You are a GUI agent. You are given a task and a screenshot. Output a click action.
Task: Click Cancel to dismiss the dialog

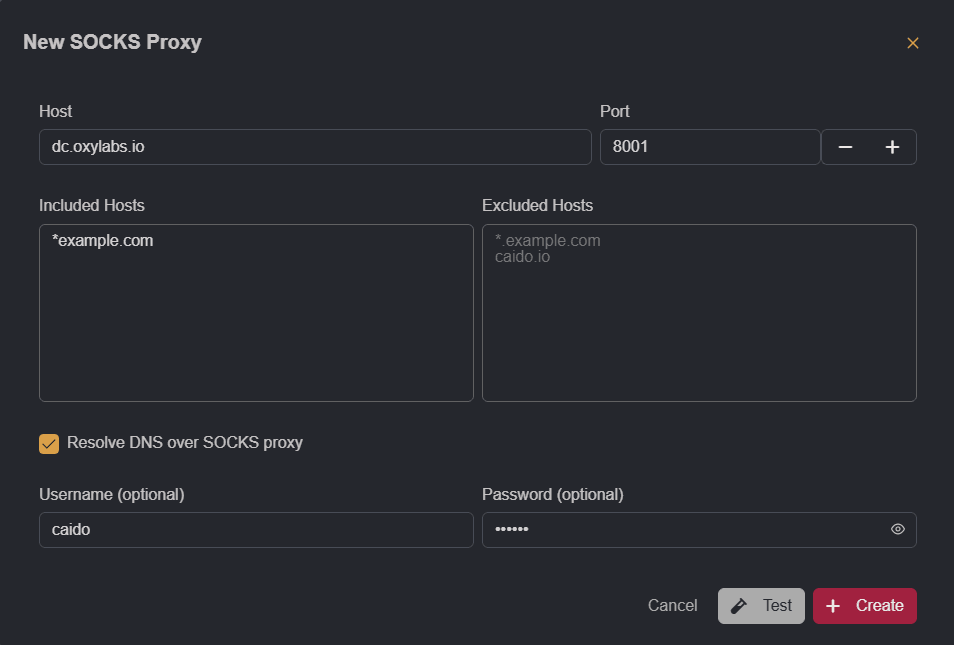pos(672,605)
